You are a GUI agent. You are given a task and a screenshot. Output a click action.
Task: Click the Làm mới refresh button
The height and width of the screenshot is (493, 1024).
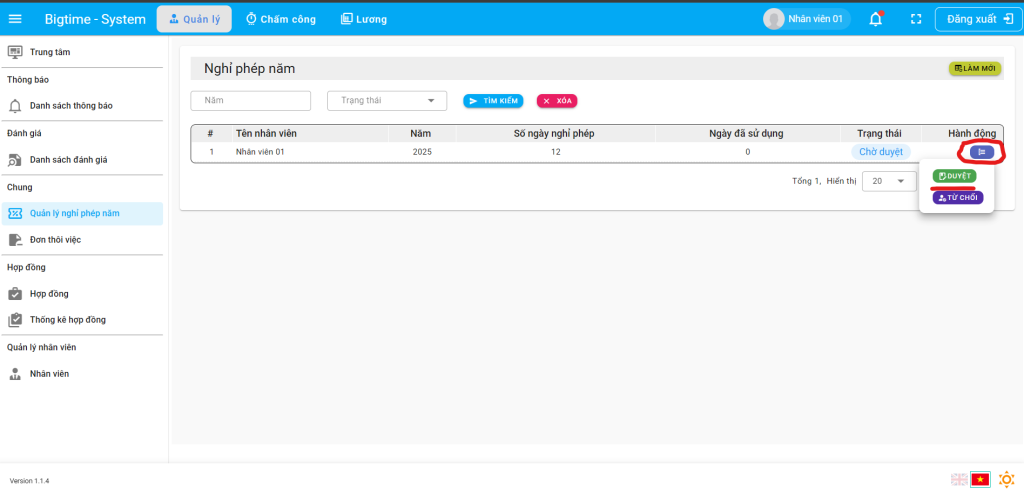tap(974, 68)
